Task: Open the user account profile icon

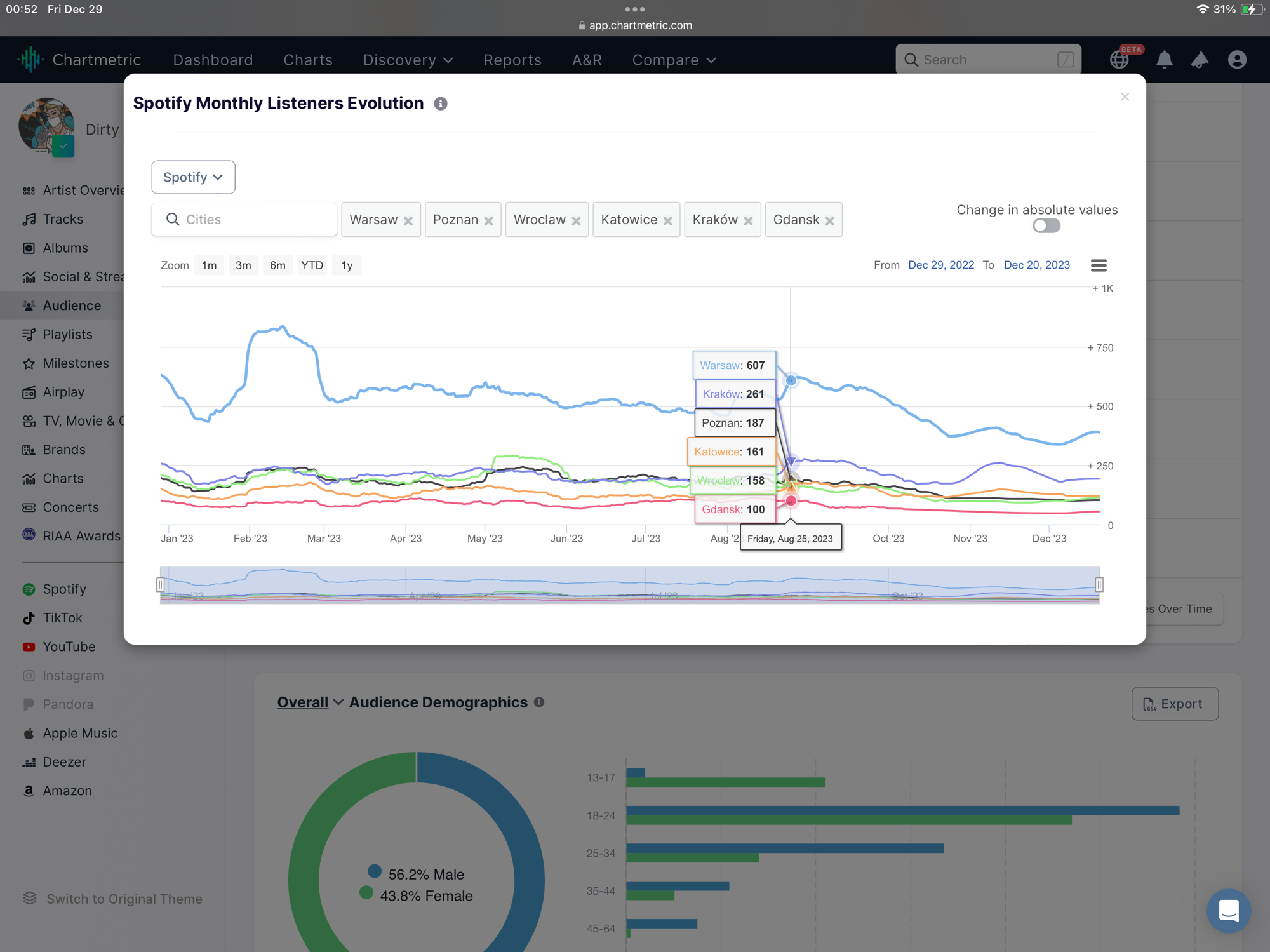Action: click(x=1236, y=60)
